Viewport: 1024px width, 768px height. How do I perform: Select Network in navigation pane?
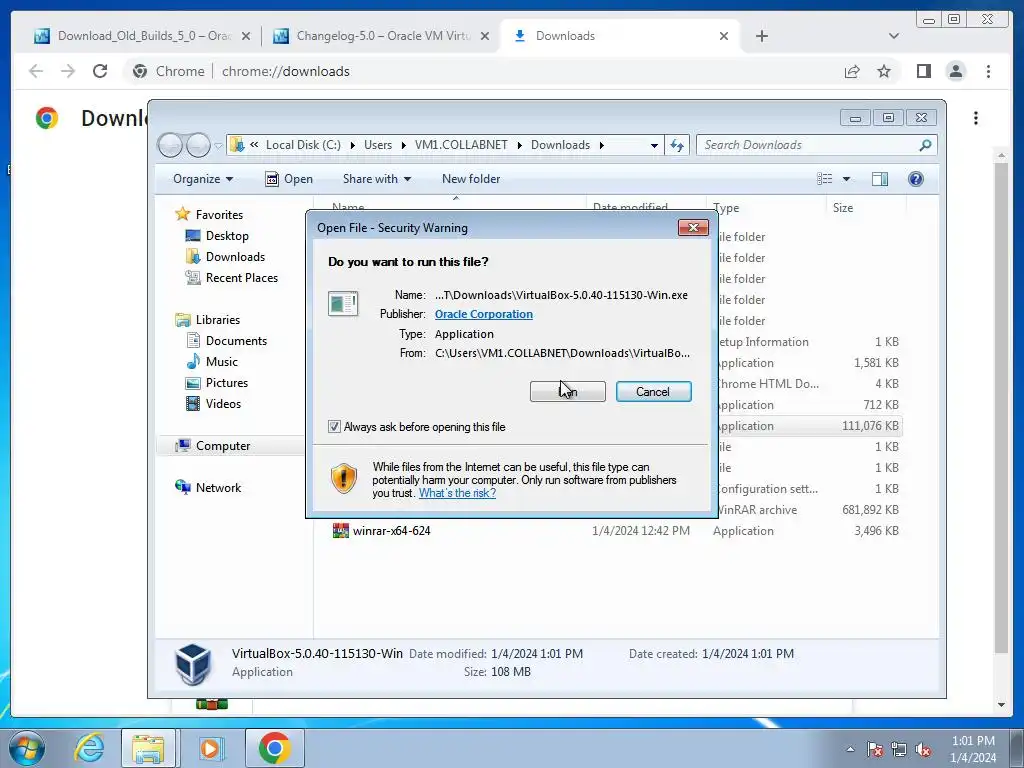[x=218, y=488]
